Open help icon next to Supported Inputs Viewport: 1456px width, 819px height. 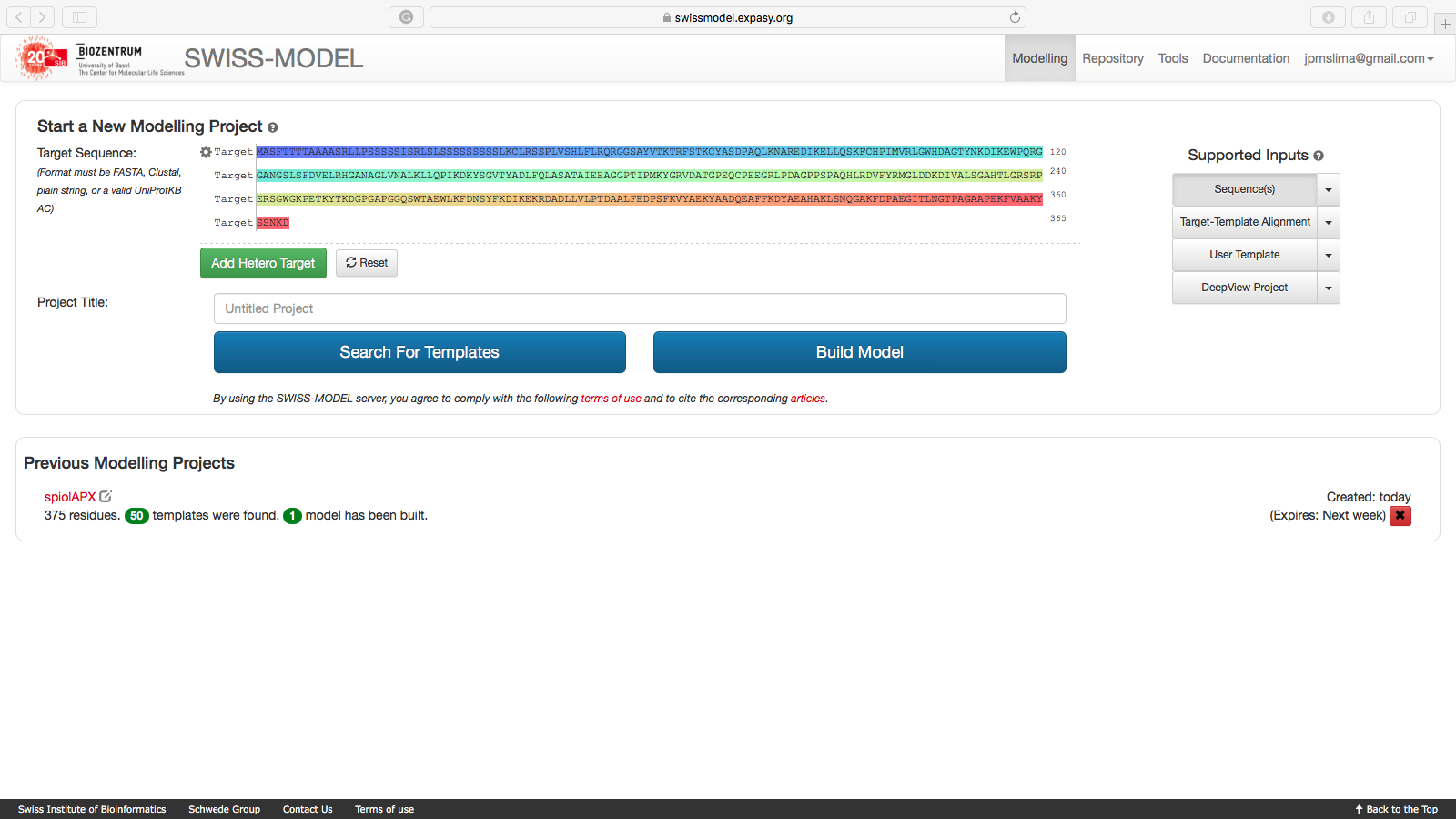click(x=1319, y=156)
